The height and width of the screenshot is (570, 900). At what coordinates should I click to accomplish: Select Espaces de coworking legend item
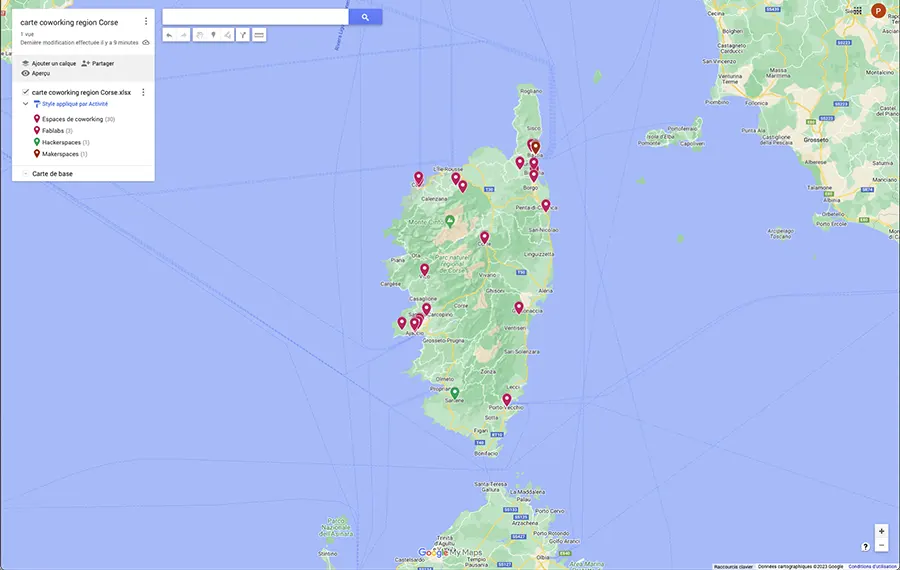pyautogui.click(x=72, y=119)
